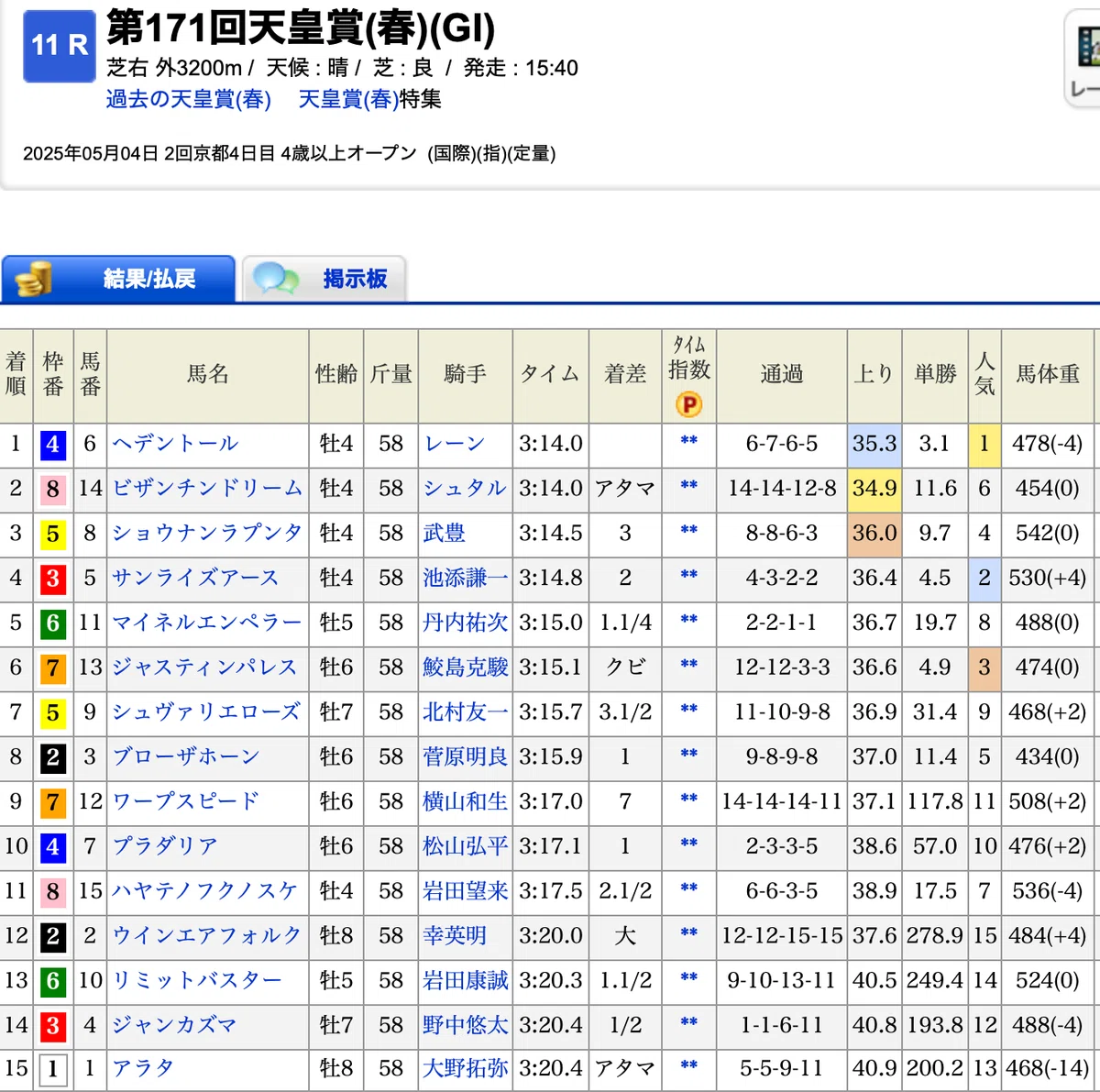Click the premium P icon in header
Image resolution: width=1100 pixels, height=1092 pixels.
tap(688, 404)
